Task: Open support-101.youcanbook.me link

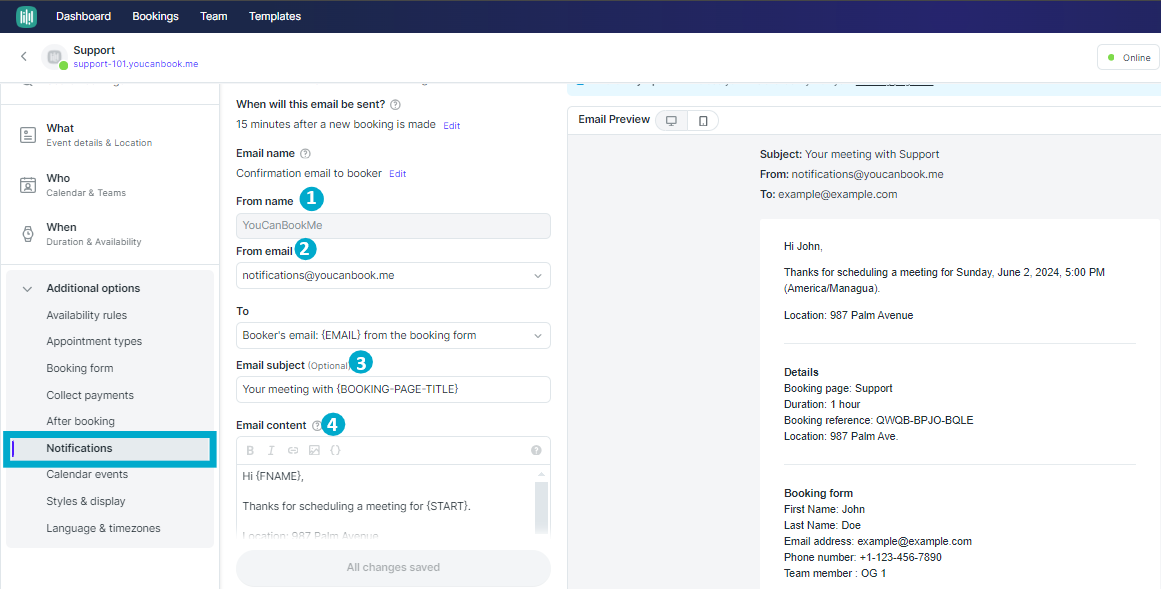Action: click(135, 64)
